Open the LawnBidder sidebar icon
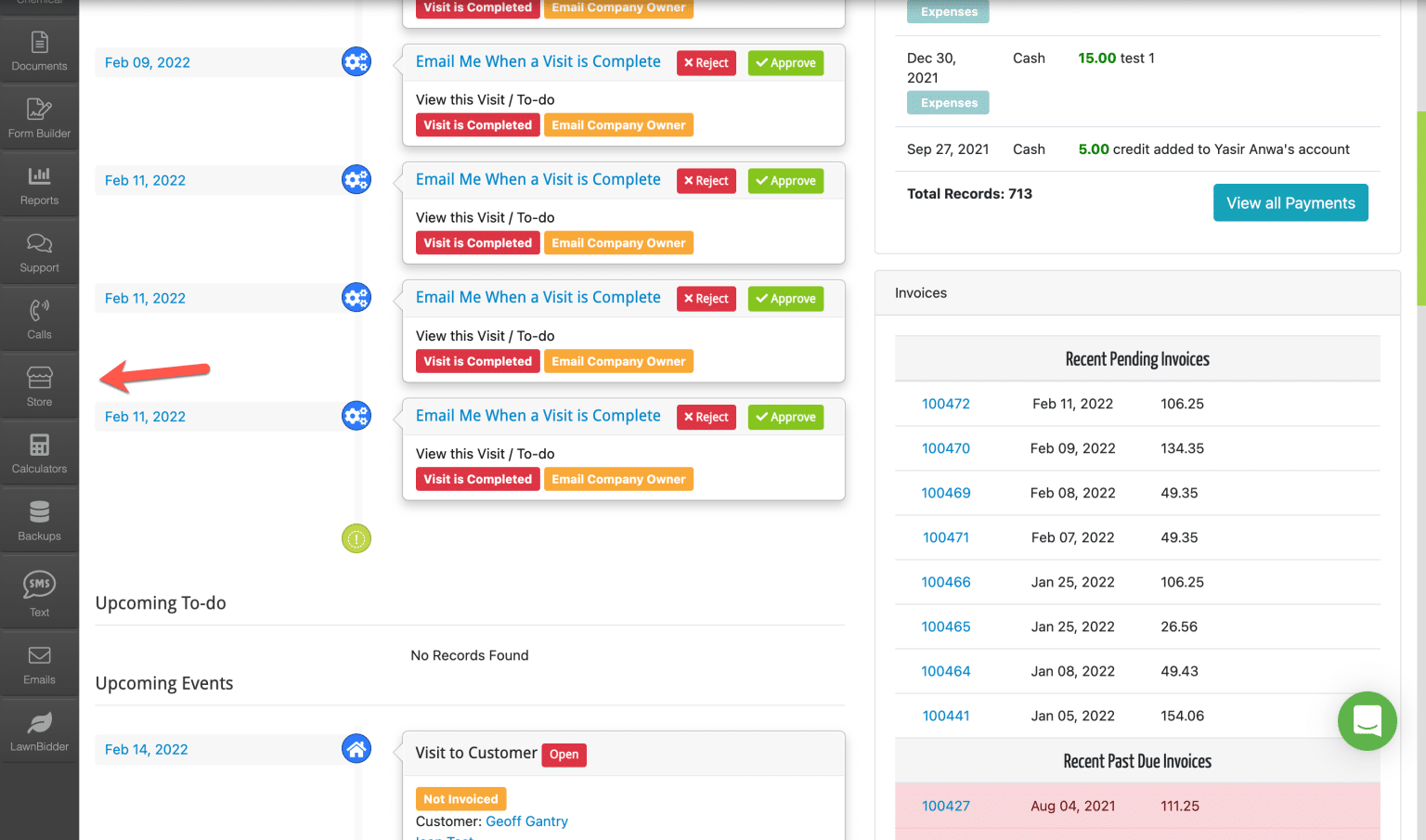Viewport: 1426px width, 840px height. (39, 731)
